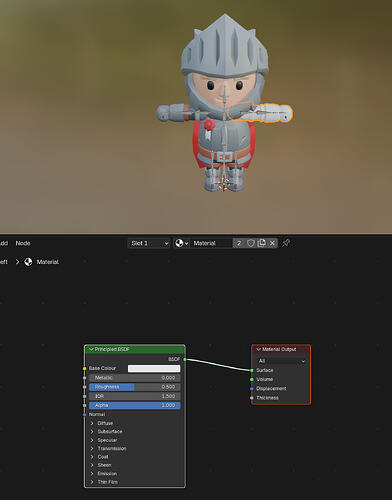Open the Slot 1 dropdown
392x500 pixels.
click(x=149, y=243)
